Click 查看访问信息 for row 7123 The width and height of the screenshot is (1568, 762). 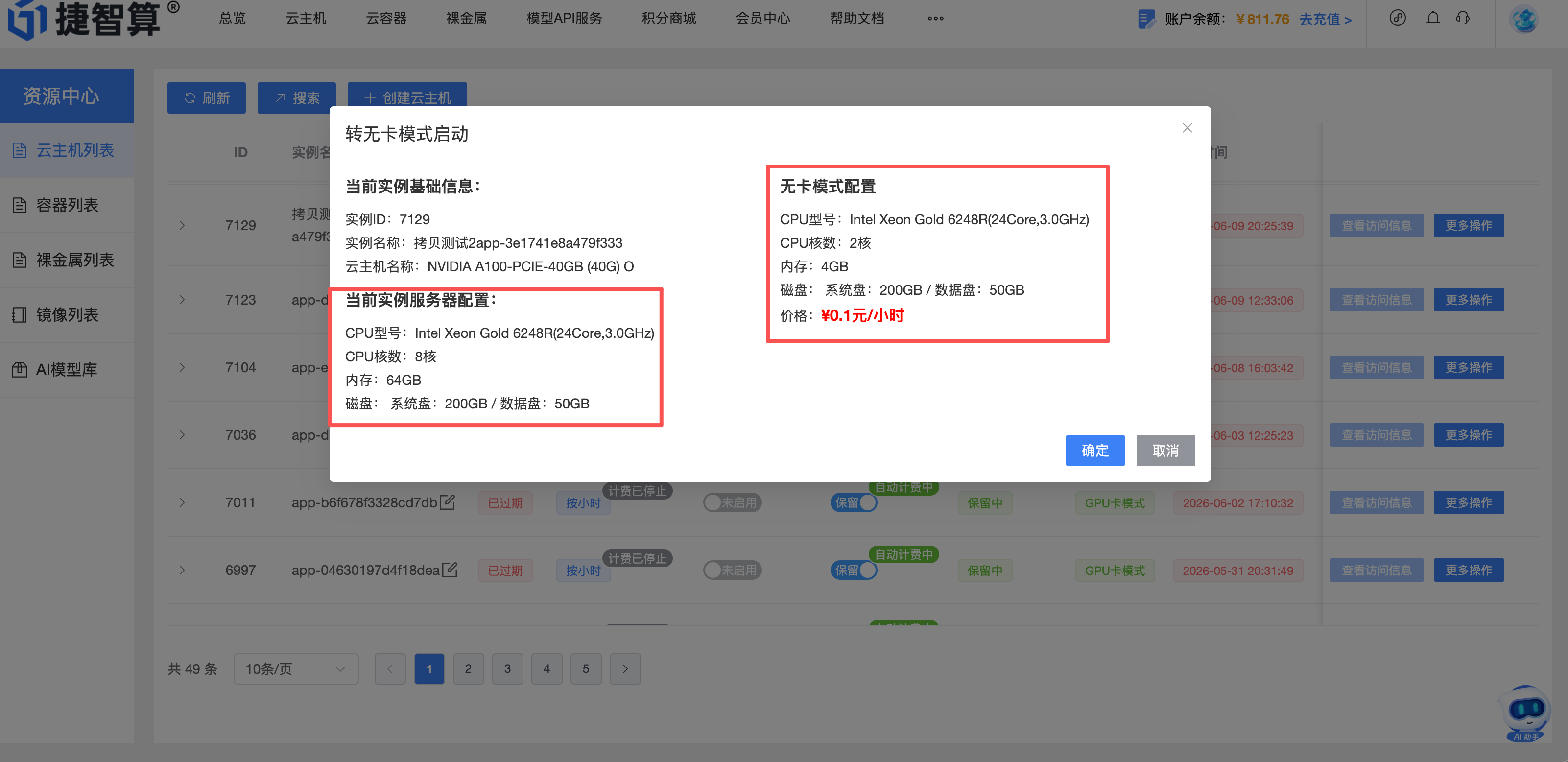coord(1376,299)
